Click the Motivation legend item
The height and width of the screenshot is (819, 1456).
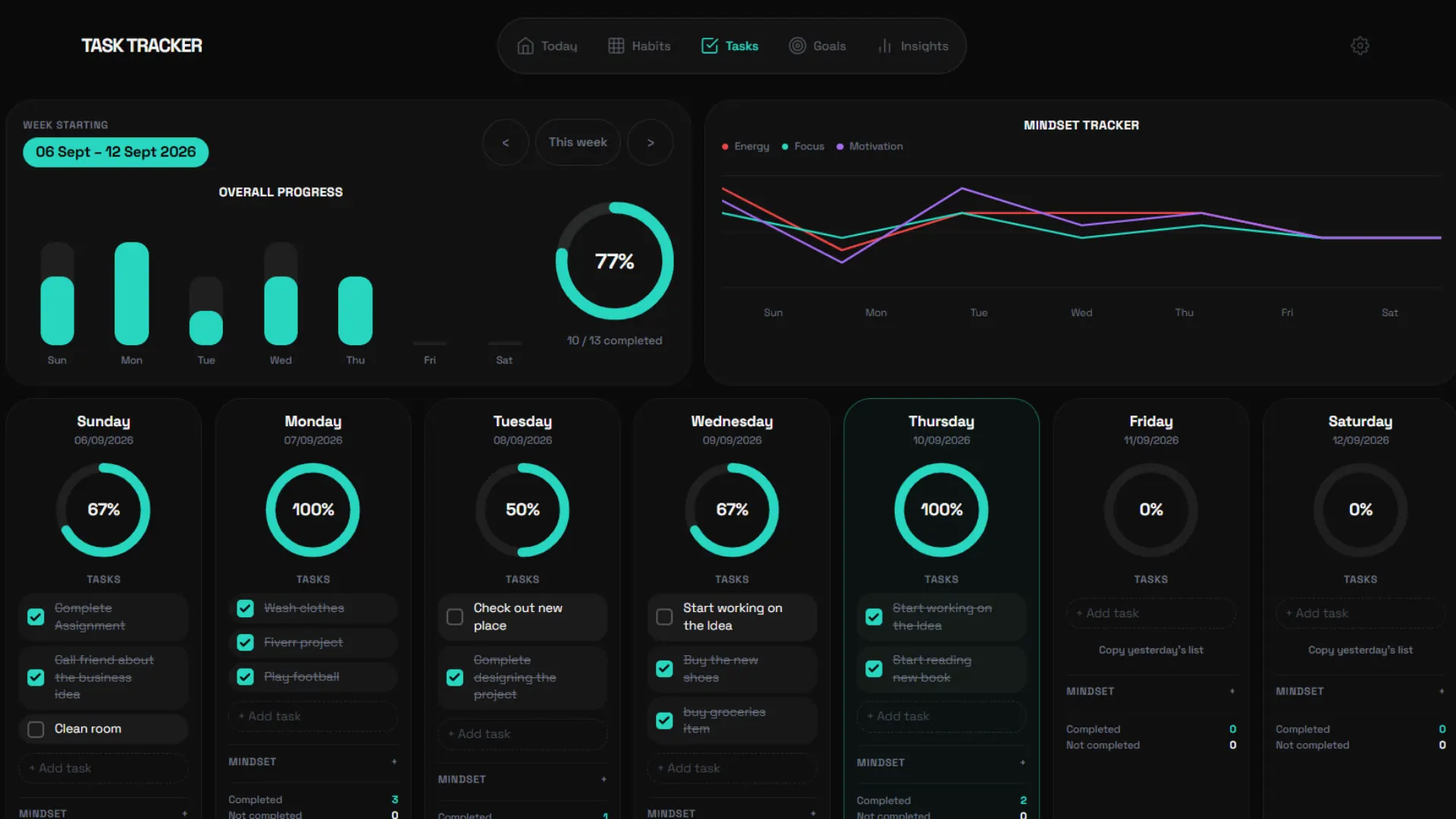point(870,146)
